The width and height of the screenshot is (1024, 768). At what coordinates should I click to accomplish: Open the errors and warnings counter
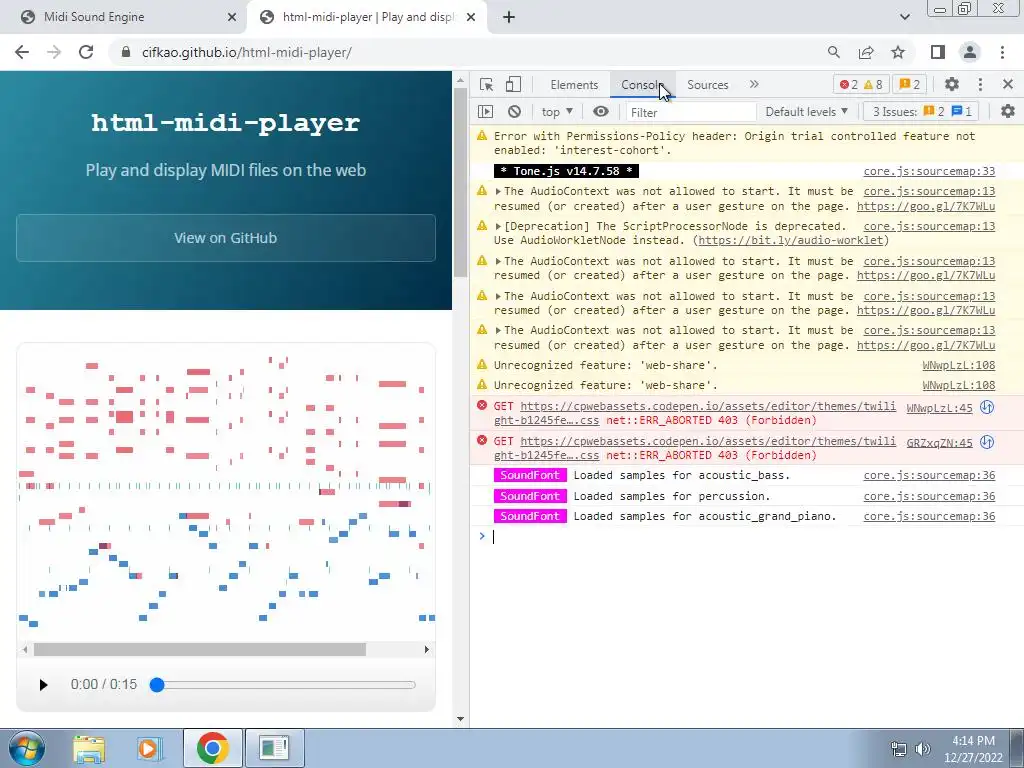tap(861, 85)
